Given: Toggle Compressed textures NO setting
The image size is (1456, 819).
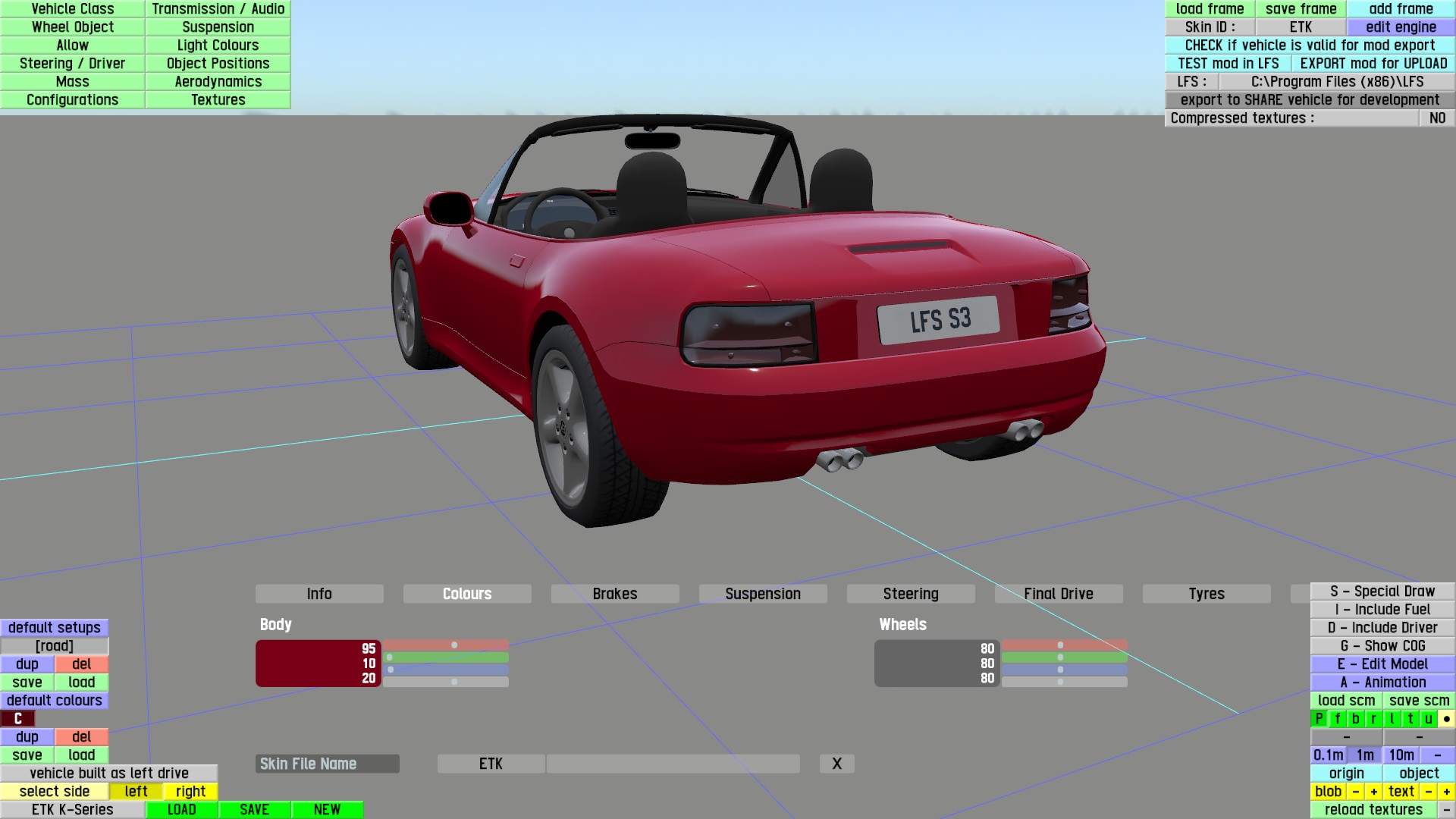Looking at the screenshot, I should (x=1436, y=118).
